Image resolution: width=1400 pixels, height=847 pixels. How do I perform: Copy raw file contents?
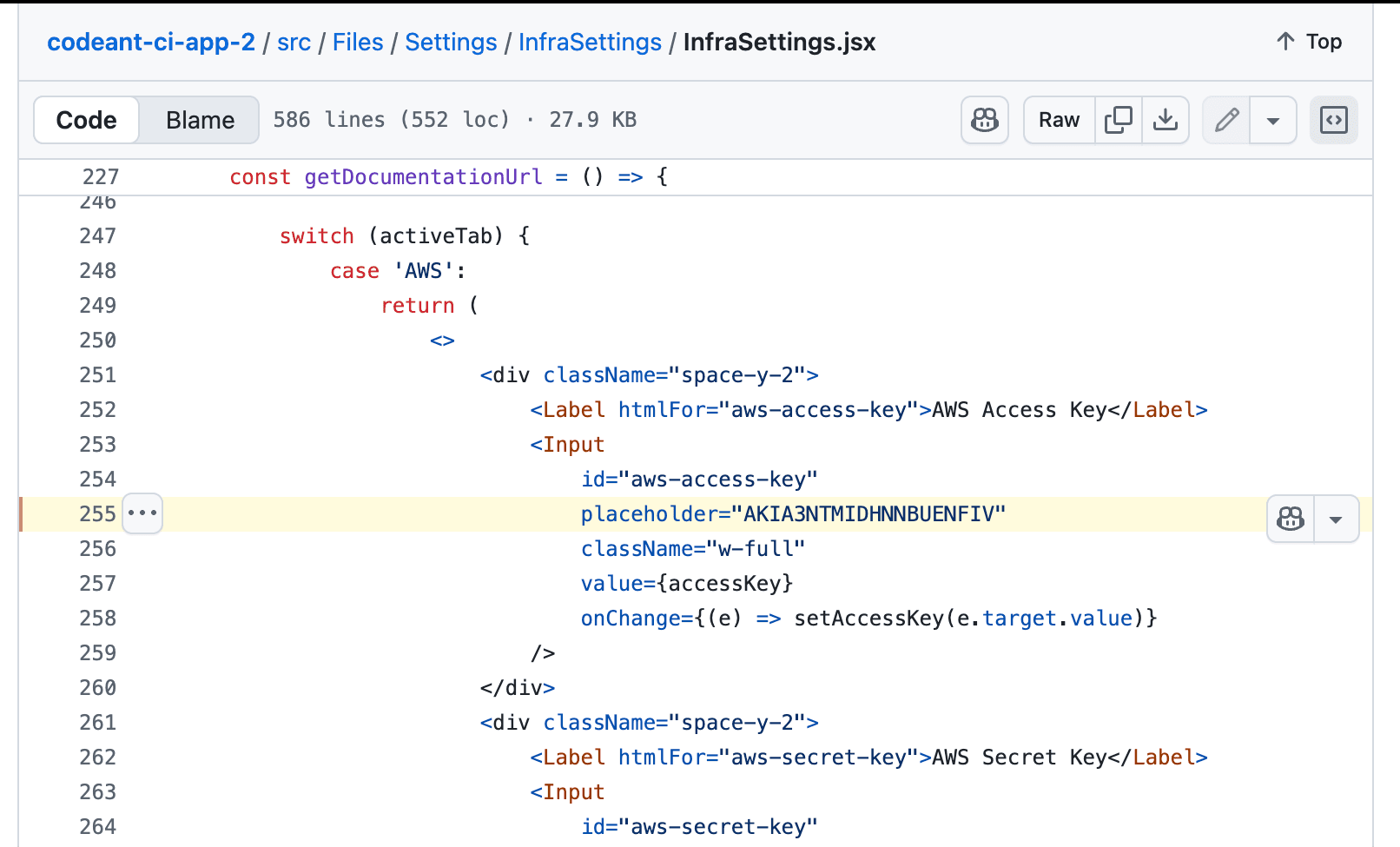(1118, 120)
